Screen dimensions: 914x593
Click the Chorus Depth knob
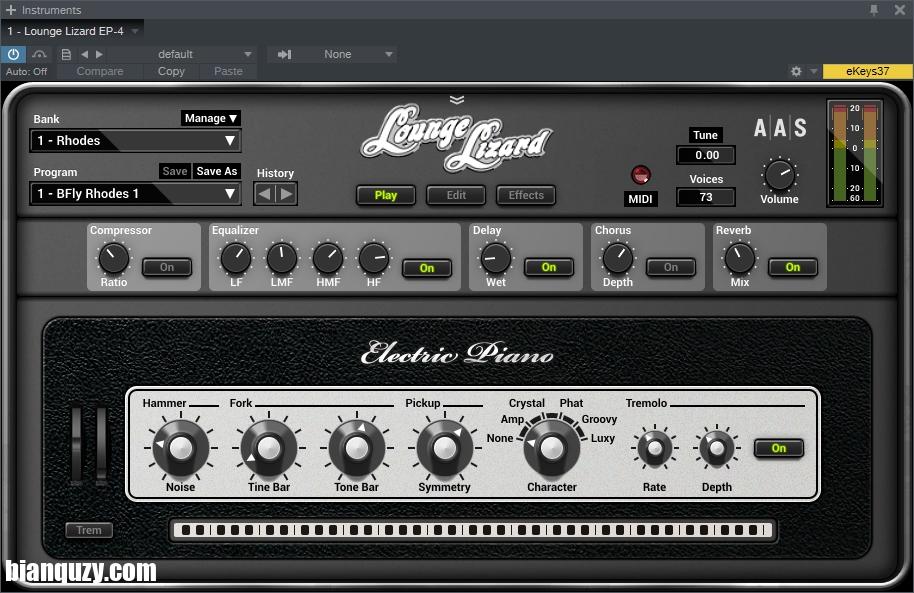click(x=618, y=258)
